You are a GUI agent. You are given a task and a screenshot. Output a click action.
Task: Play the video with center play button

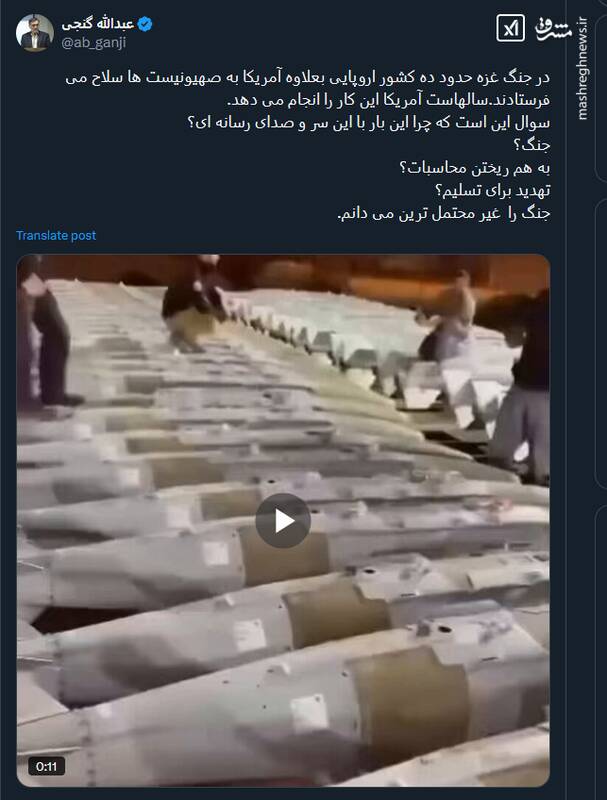click(x=283, y=521)
